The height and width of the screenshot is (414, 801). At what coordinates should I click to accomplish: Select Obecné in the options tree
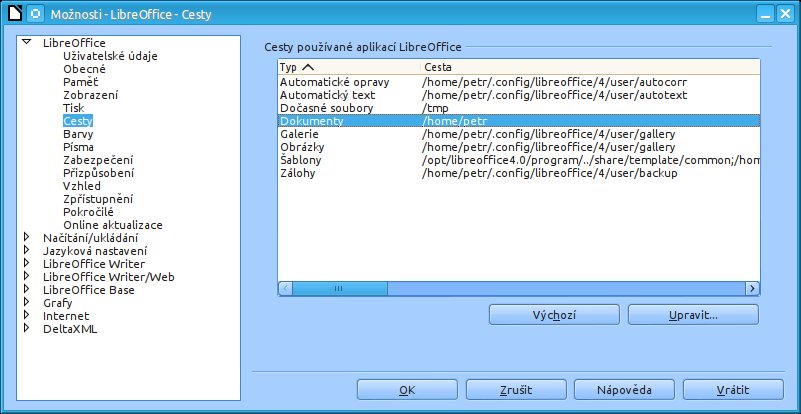click(84, 69)
